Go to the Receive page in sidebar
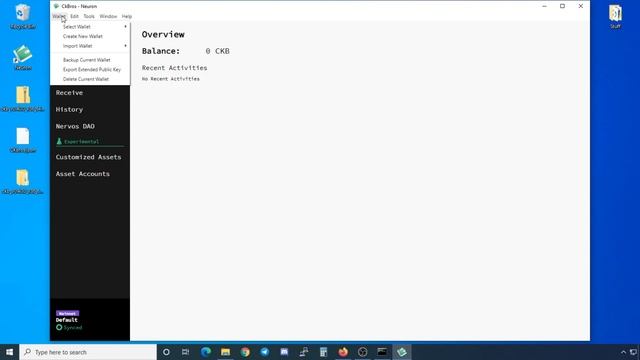Screen dimensions: 640x360 69,93
